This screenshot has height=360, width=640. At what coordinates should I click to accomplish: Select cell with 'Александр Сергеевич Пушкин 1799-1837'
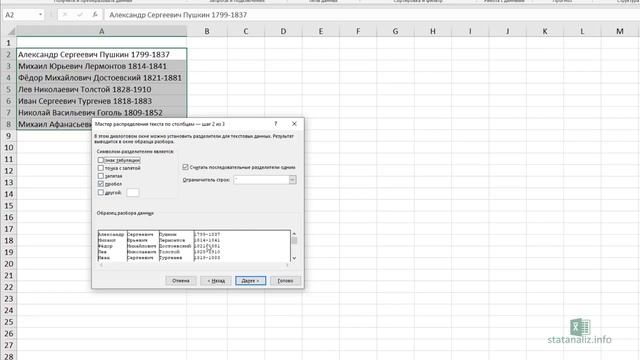click(102, 54)
